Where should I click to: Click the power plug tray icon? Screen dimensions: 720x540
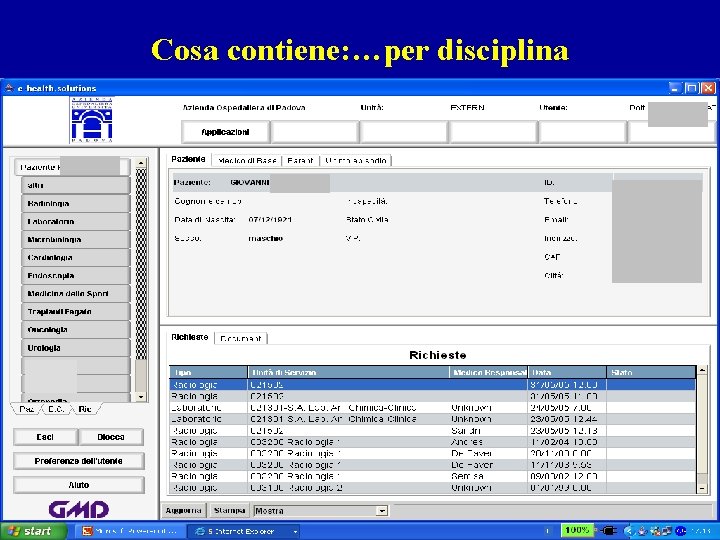608,531
